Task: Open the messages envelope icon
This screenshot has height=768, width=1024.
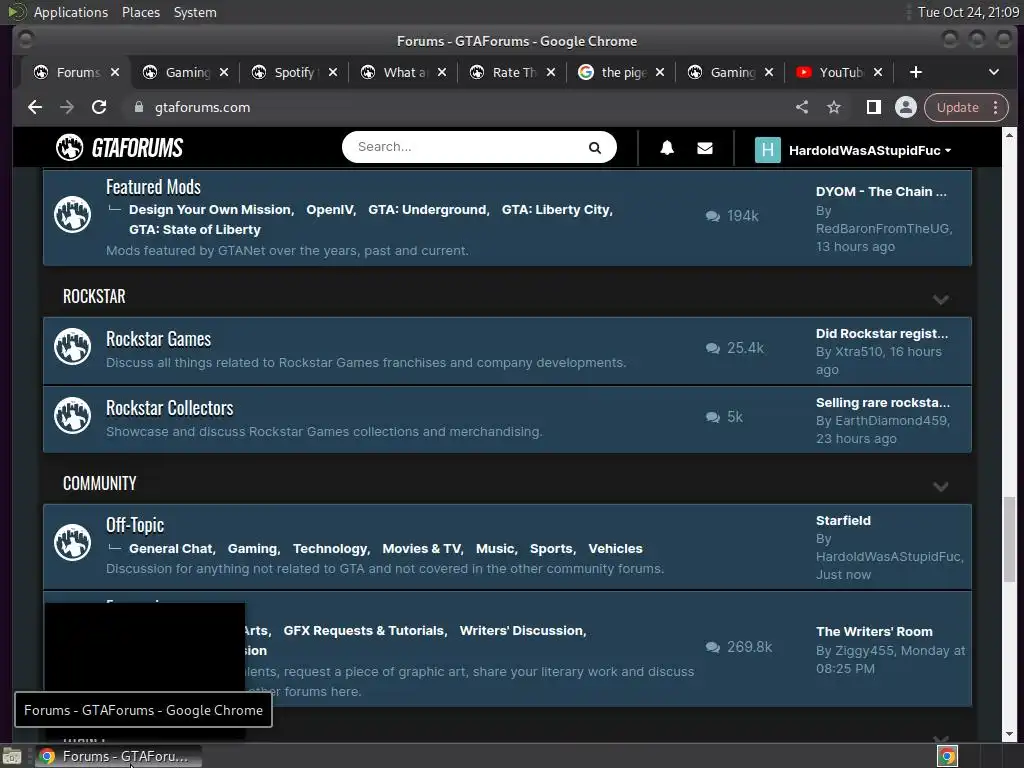Action: 705,148
